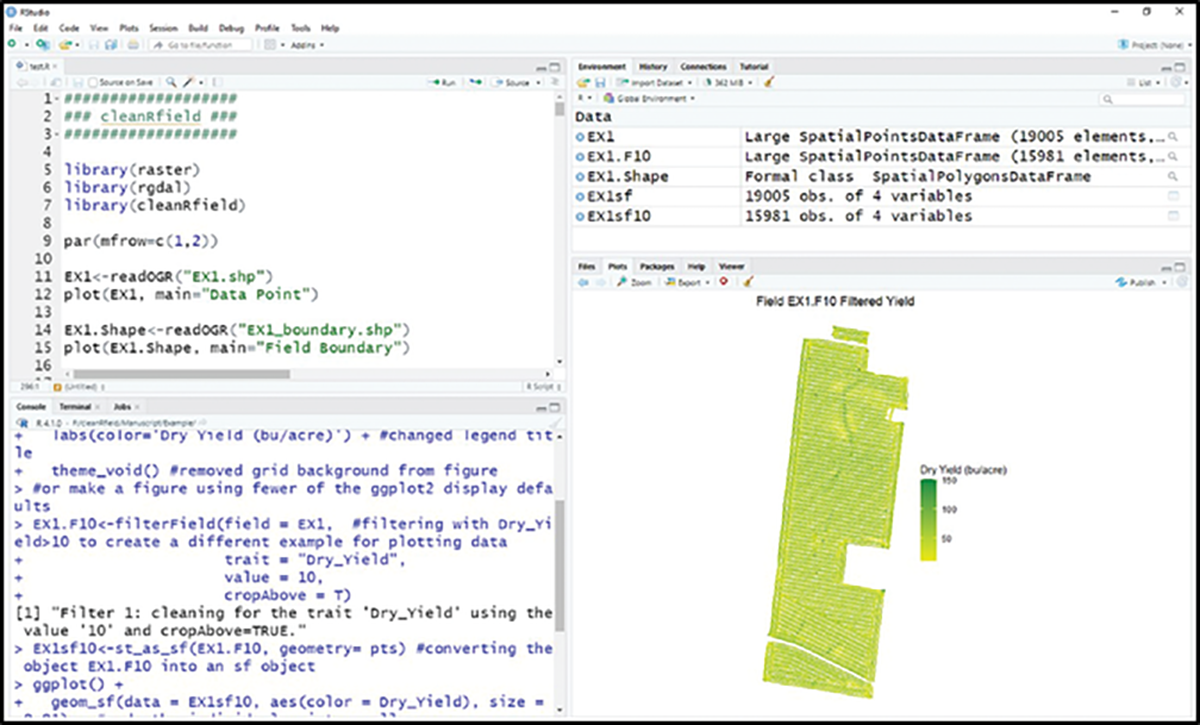Switch to the Tutorial tab

pos(753,67)
